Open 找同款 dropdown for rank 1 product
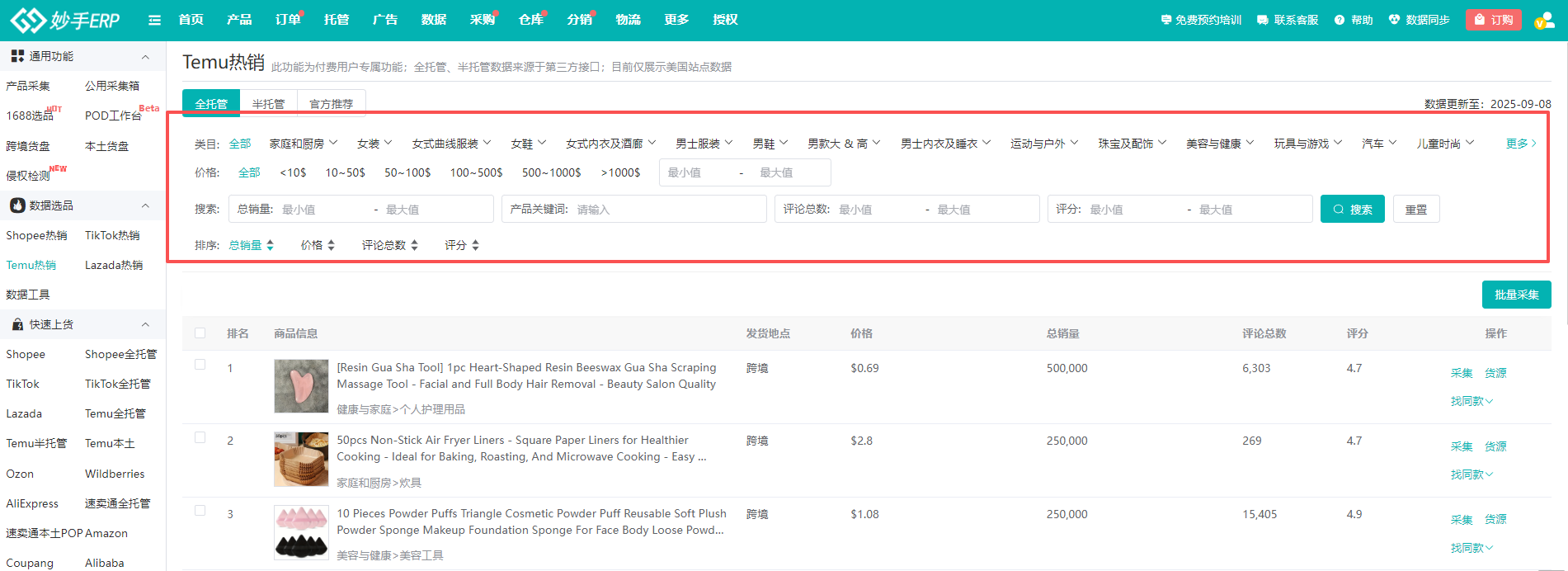This screenshot has width=1568, height=571. pyautogui.click(x=1472, y=401)
